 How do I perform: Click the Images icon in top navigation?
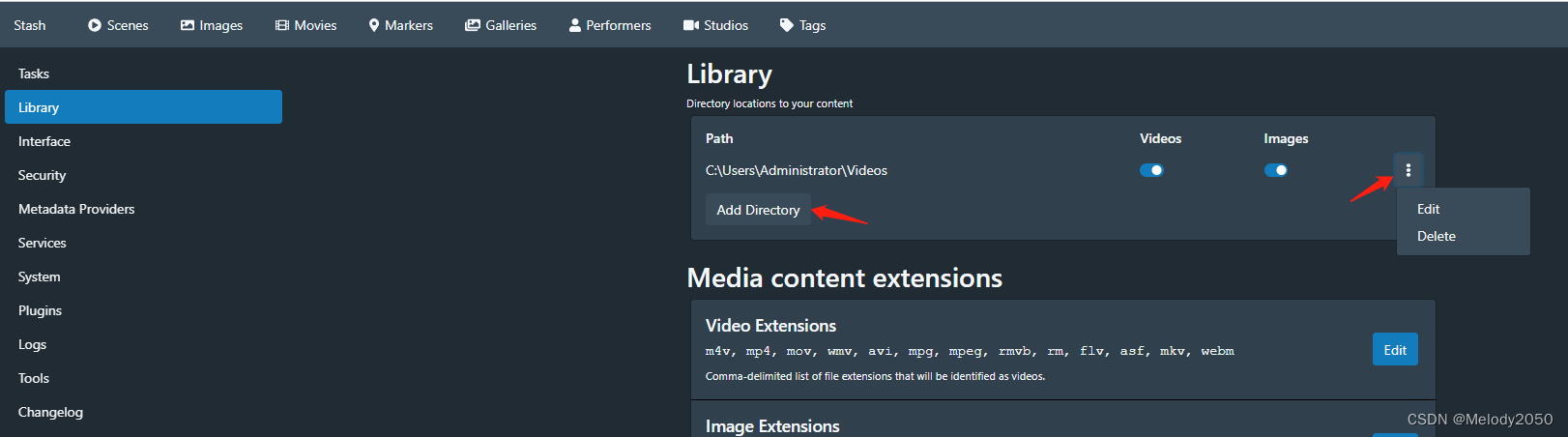point(188,25)
